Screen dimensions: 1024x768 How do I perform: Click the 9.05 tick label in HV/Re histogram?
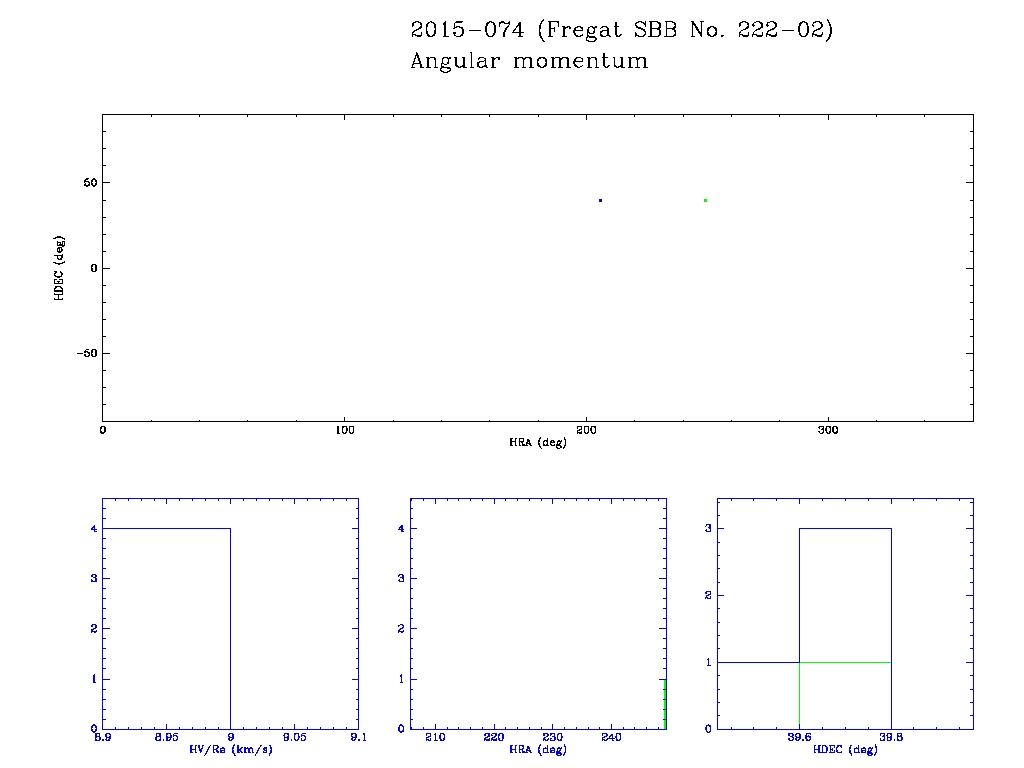pos(294,738)
